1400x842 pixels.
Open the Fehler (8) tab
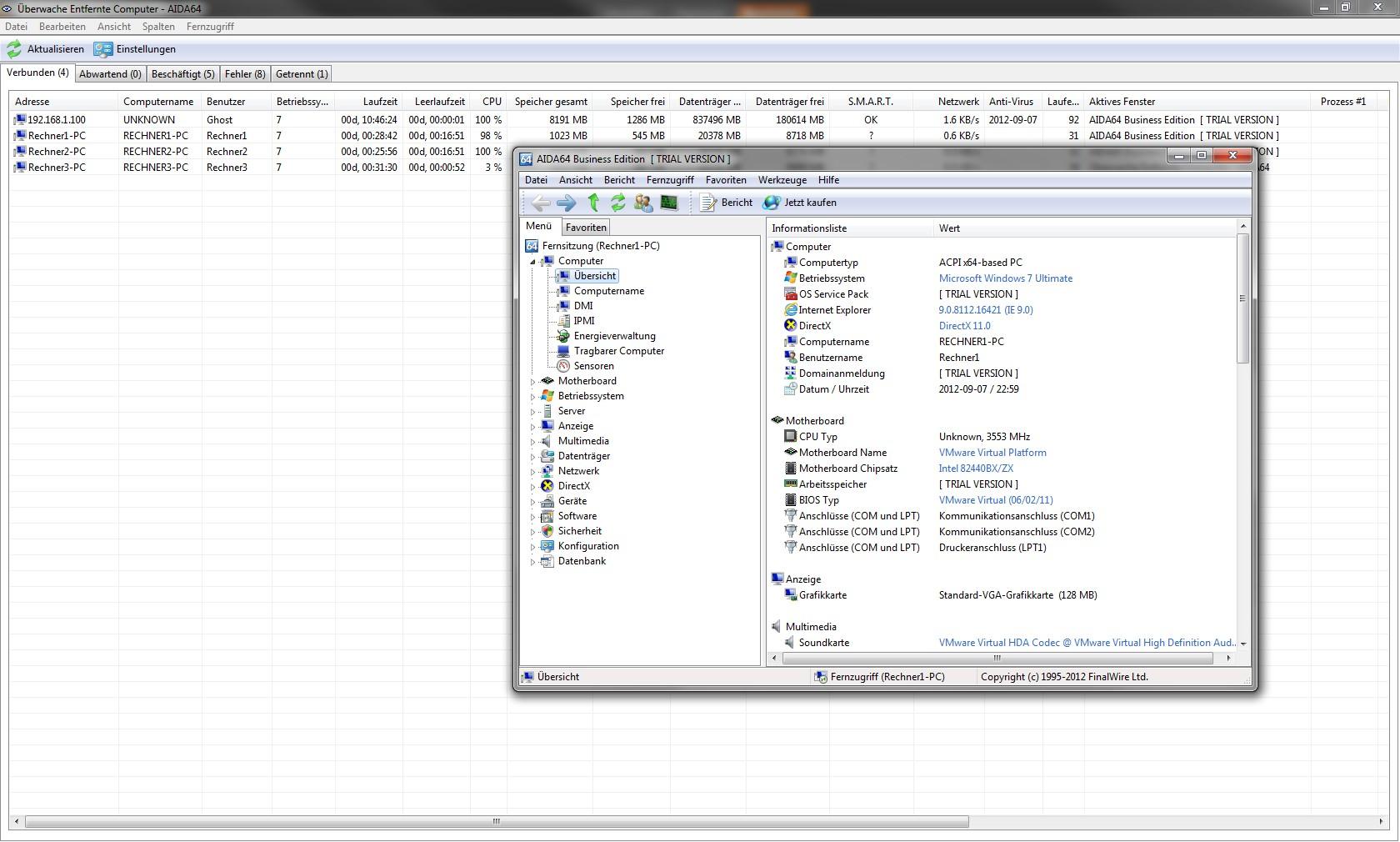245,74
